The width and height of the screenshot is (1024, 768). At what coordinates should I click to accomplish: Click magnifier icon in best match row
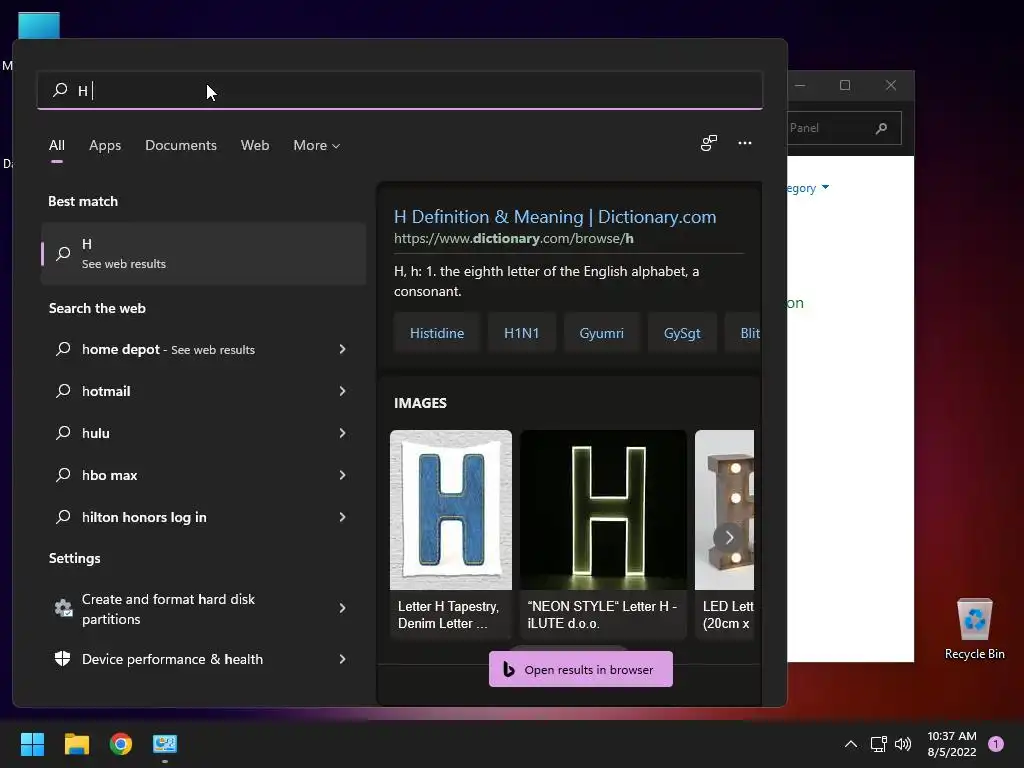(x=63, y=253)
